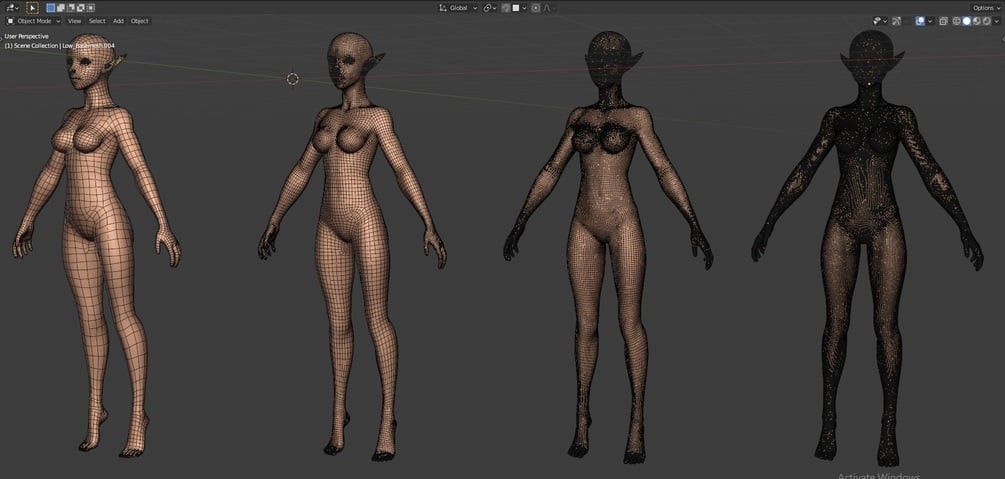The height and width of the screenshot is (479, 1005).
Task: Open the object types visibility popover
Action: [880, 21]
